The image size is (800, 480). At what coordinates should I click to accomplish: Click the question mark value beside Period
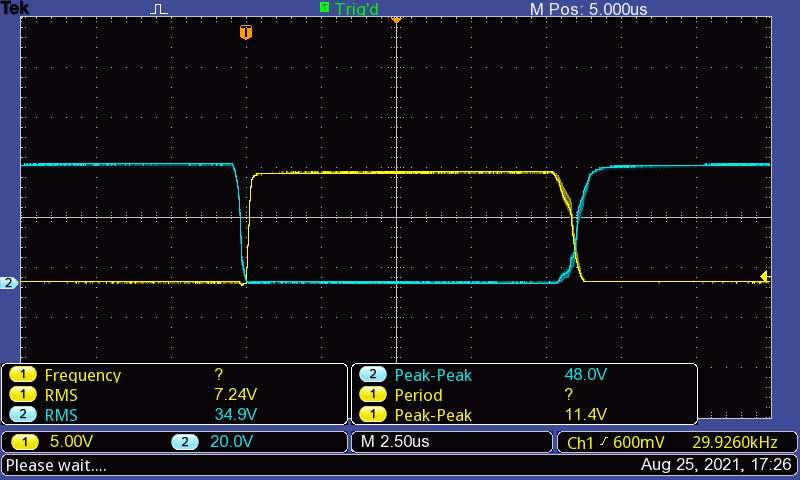click(x=569, y=394)
